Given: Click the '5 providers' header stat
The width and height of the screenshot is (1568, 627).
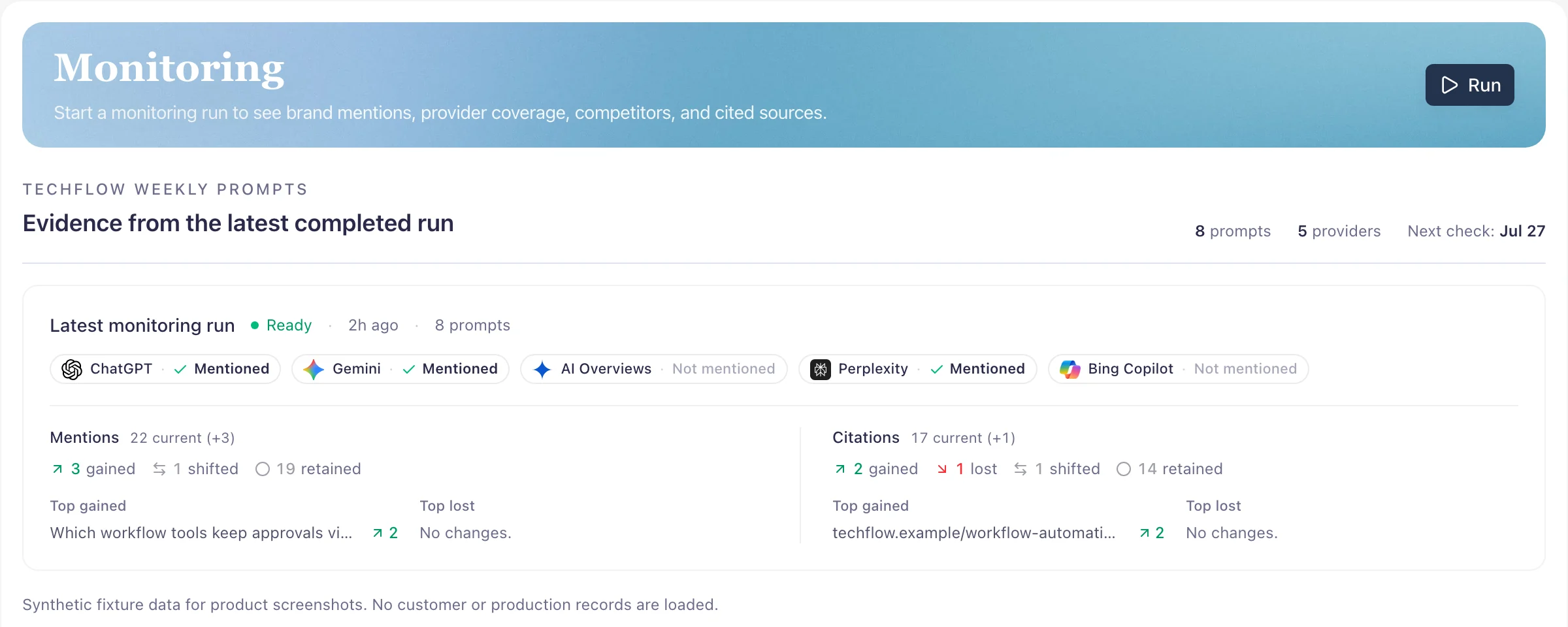Looking at the screenshot, I should [1339, 231].
